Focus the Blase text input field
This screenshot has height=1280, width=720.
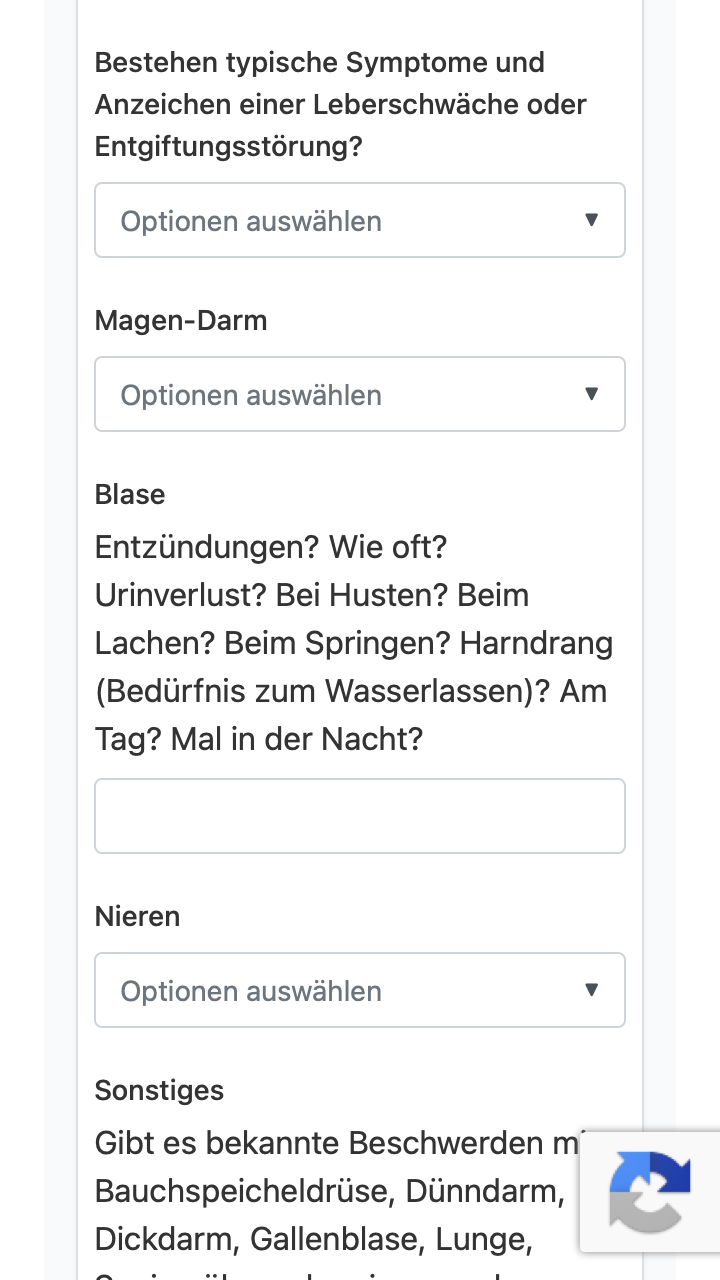coord(360,816)
